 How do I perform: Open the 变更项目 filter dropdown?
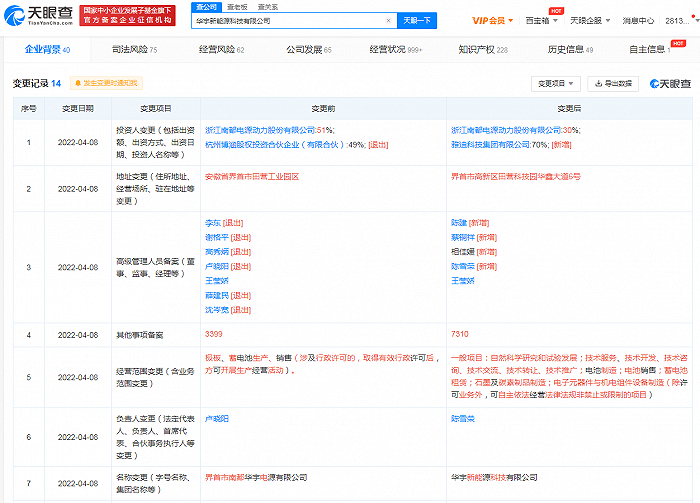555,84
